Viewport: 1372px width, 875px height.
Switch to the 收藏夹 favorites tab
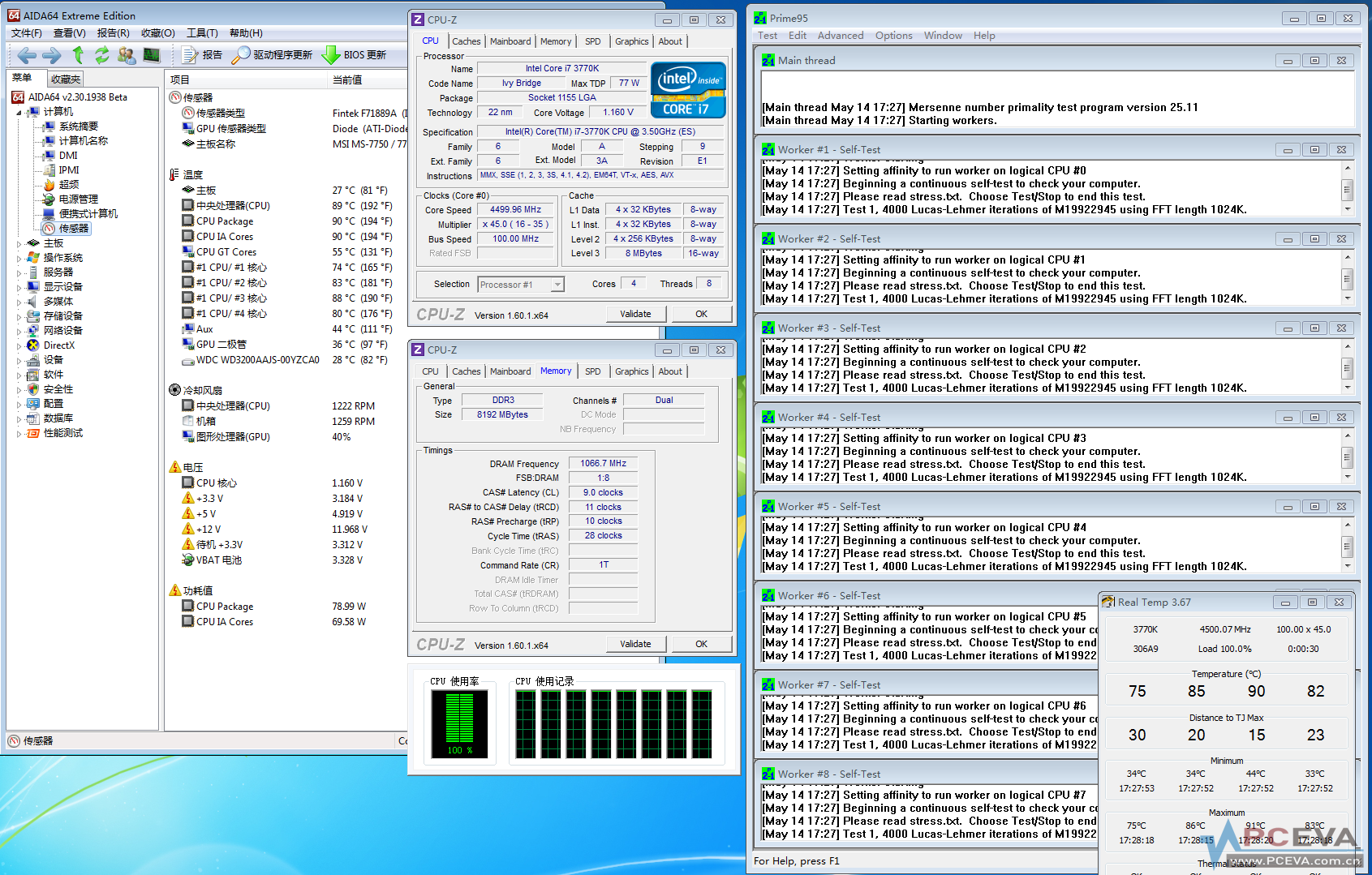coord(66,79)
